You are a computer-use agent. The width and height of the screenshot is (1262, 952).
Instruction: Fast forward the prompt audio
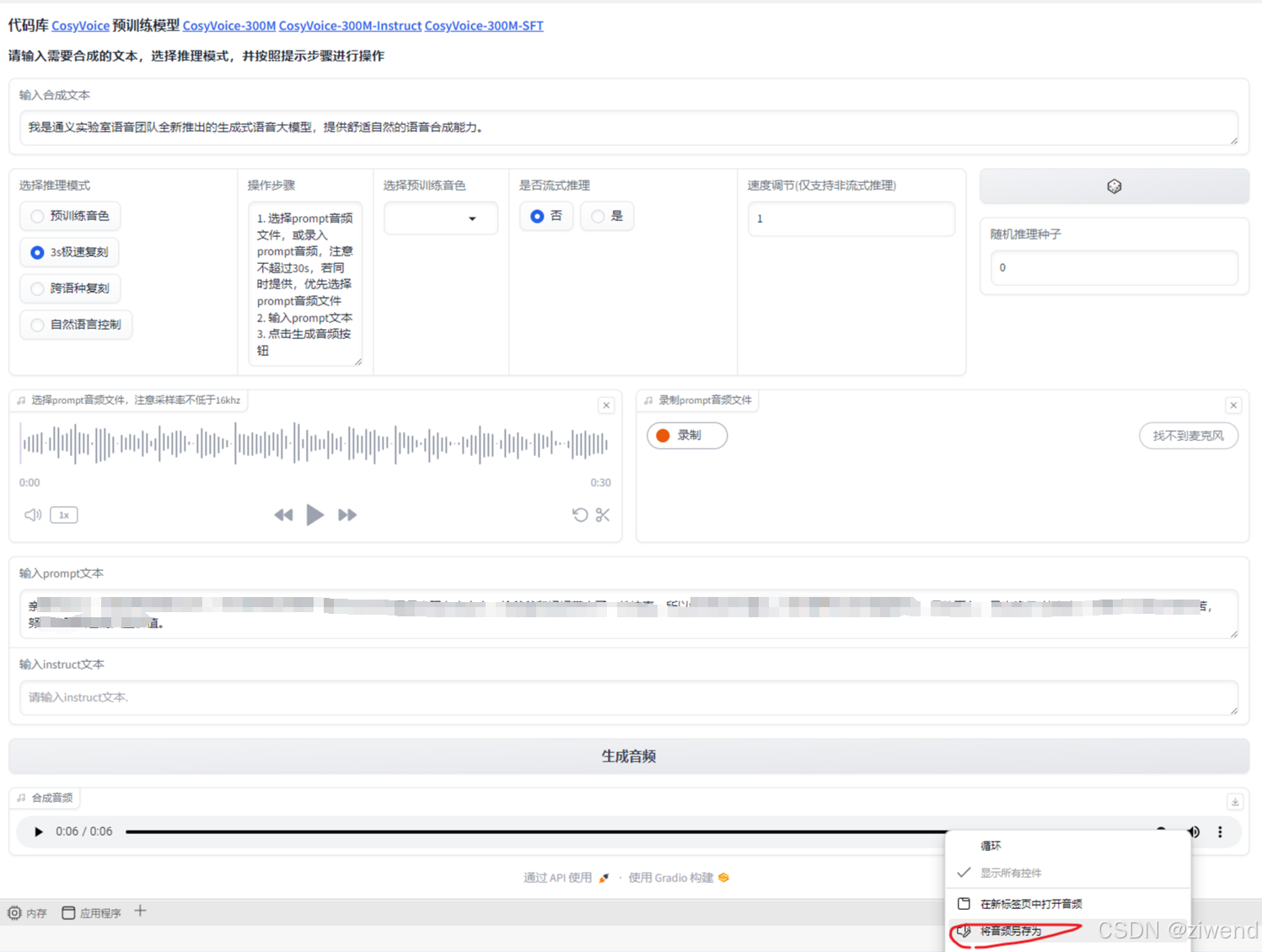coord(347,514)
